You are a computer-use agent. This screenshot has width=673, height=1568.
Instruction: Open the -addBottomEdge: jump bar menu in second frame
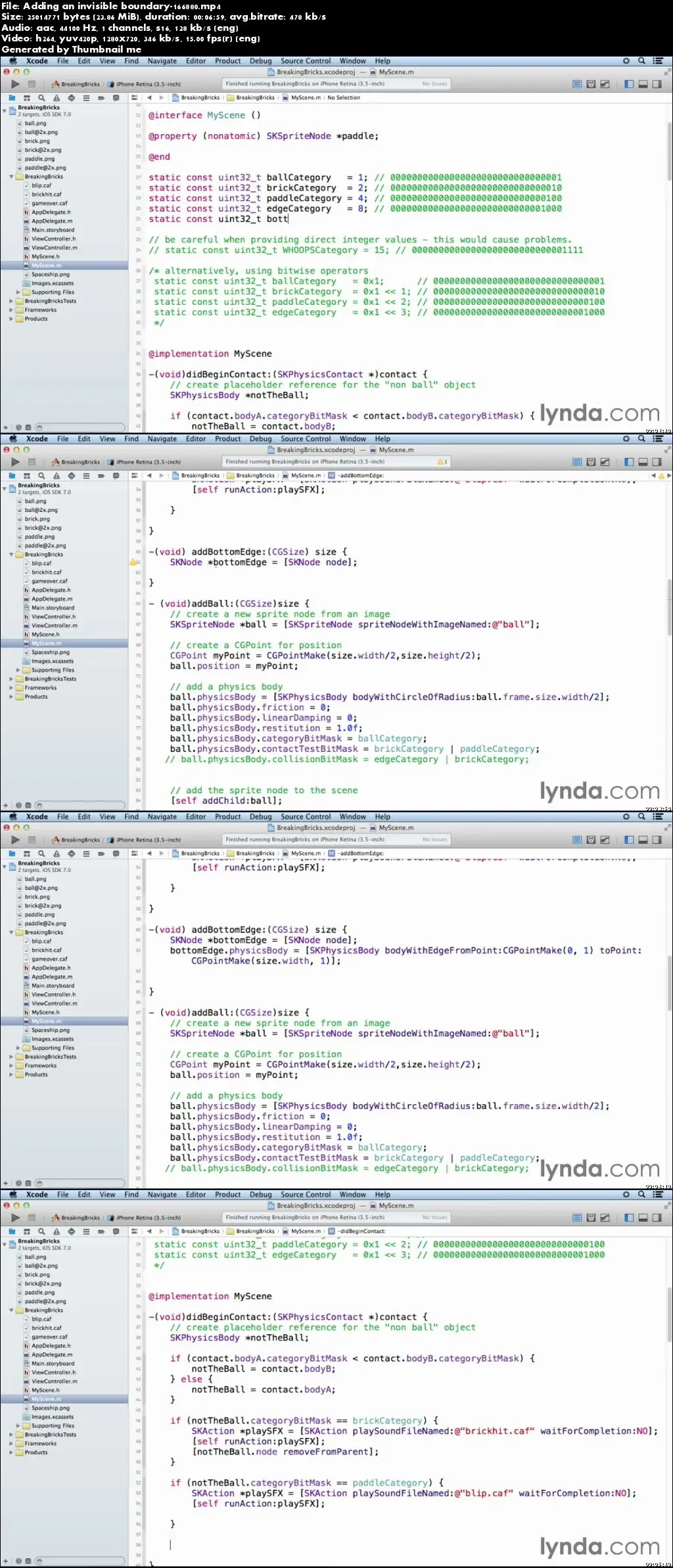coord(356,475)
